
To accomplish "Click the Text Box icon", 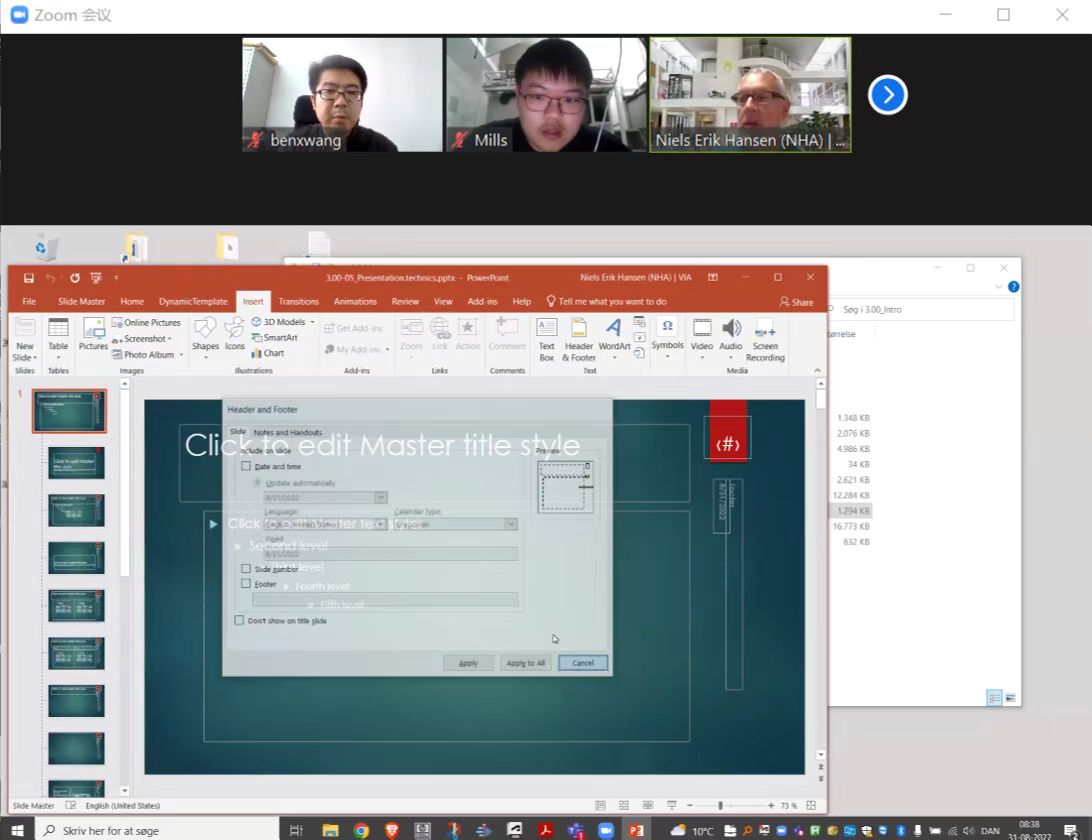I will tap(547, 339).
